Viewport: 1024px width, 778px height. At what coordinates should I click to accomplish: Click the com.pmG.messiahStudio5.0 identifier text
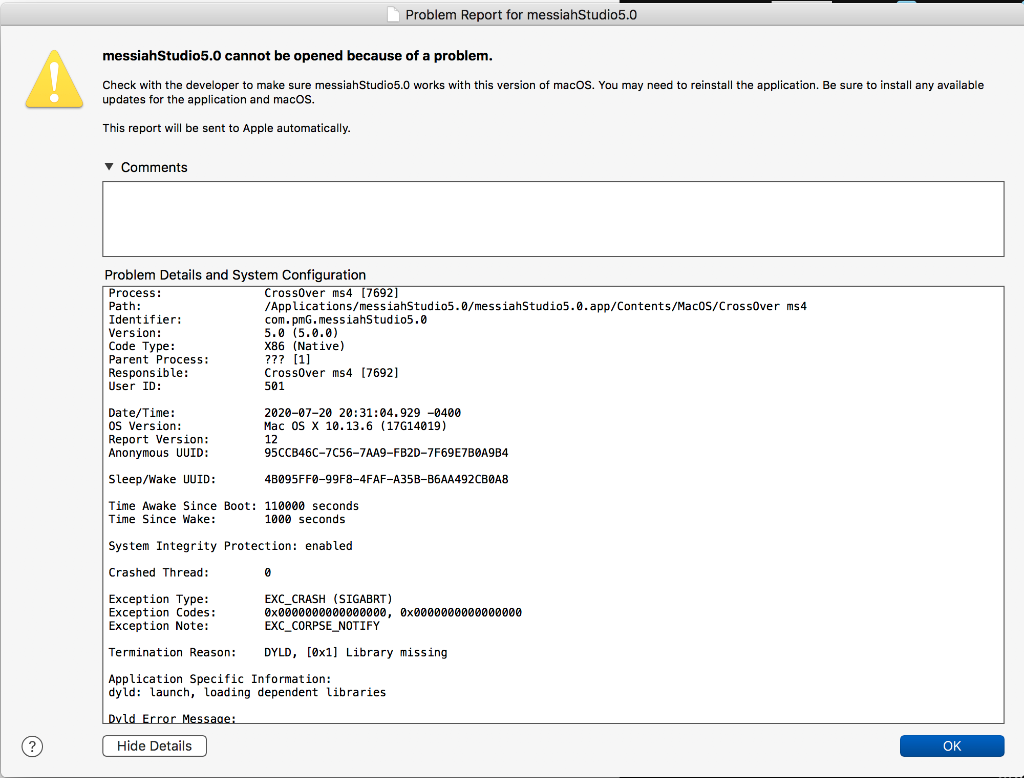[x=345, y=320]
